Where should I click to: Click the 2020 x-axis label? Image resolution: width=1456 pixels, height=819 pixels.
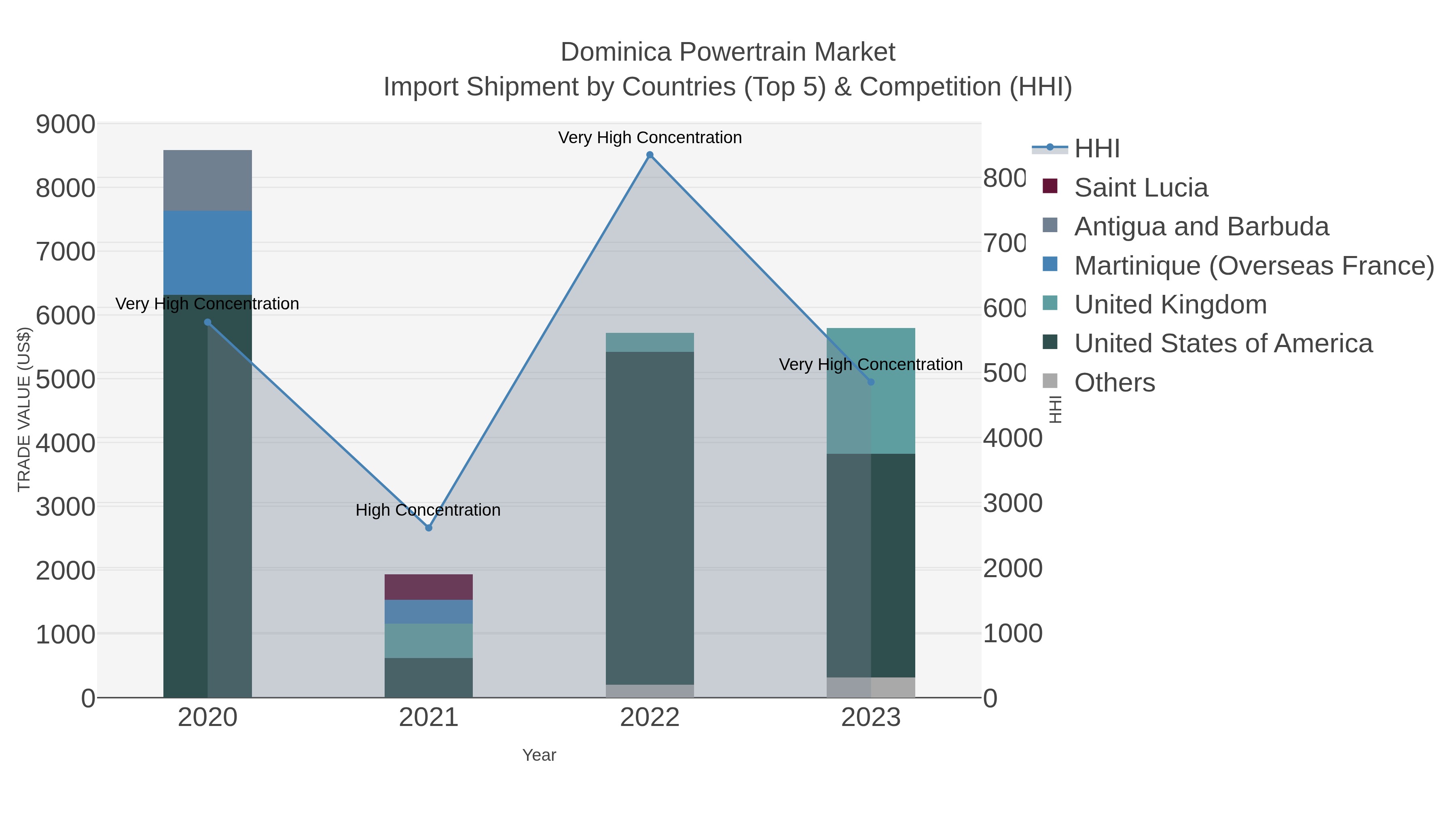(207, 718)
